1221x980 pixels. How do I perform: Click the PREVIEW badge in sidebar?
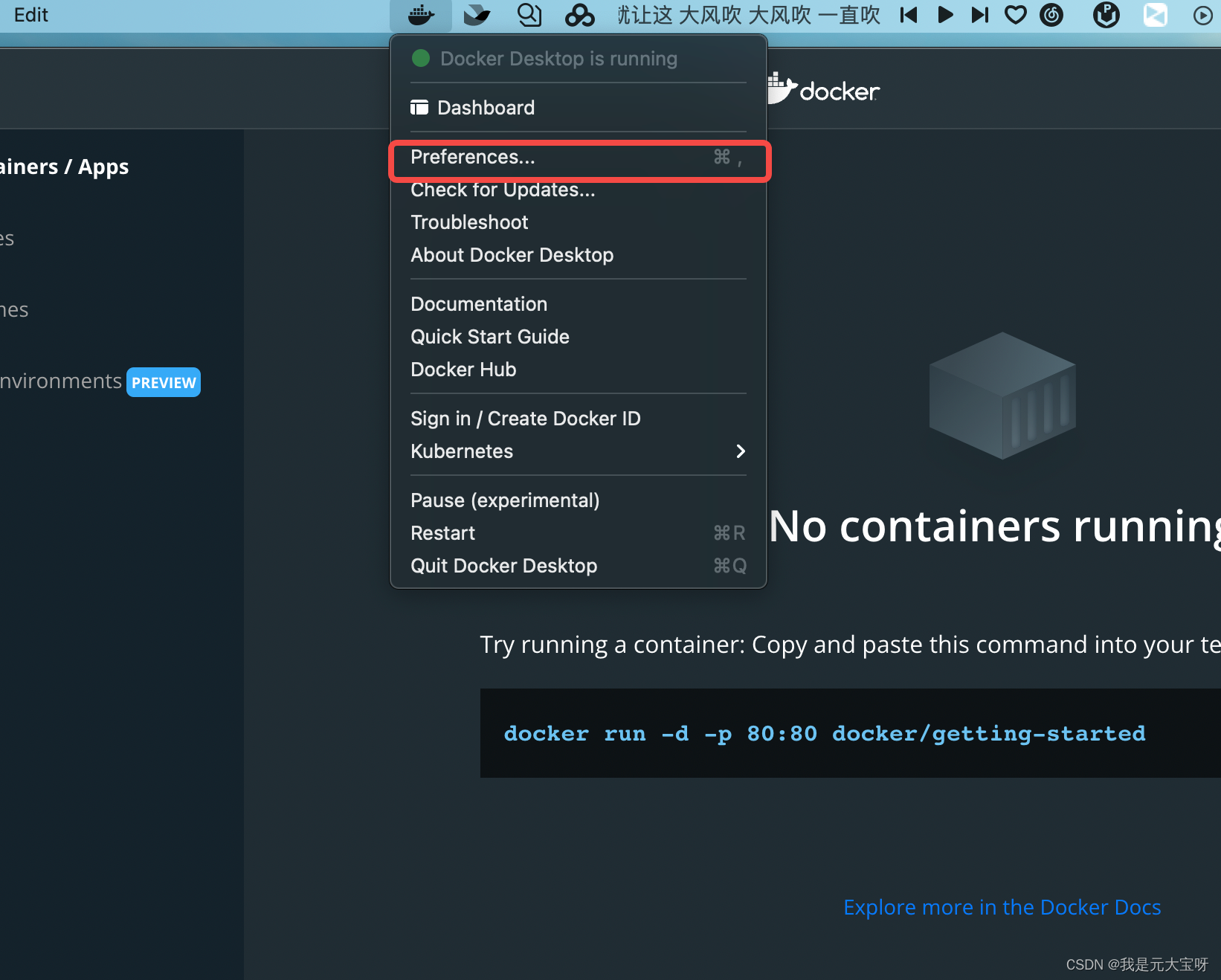(x=164, y=382)
